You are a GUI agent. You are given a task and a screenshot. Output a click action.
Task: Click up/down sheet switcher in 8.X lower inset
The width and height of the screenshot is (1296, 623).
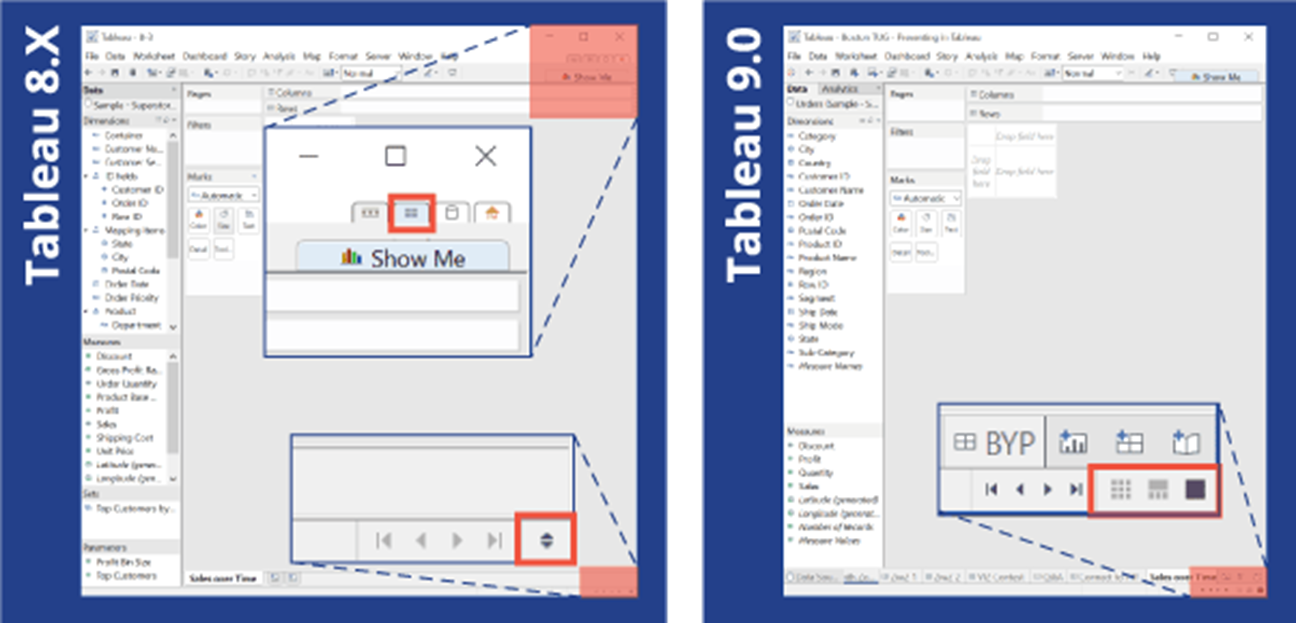[x=546, y=541]
